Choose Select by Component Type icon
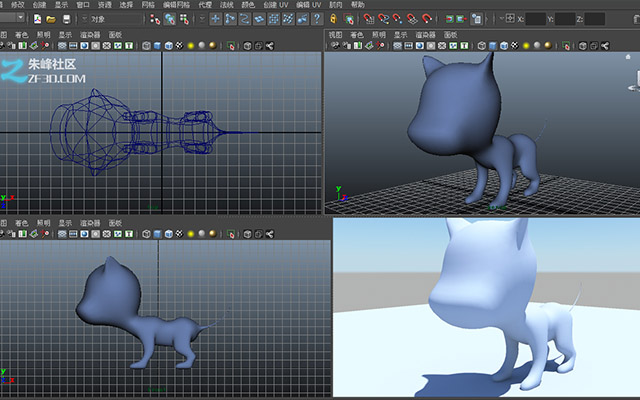The width and height of the screenshot is (640, 400). [184, 19]
